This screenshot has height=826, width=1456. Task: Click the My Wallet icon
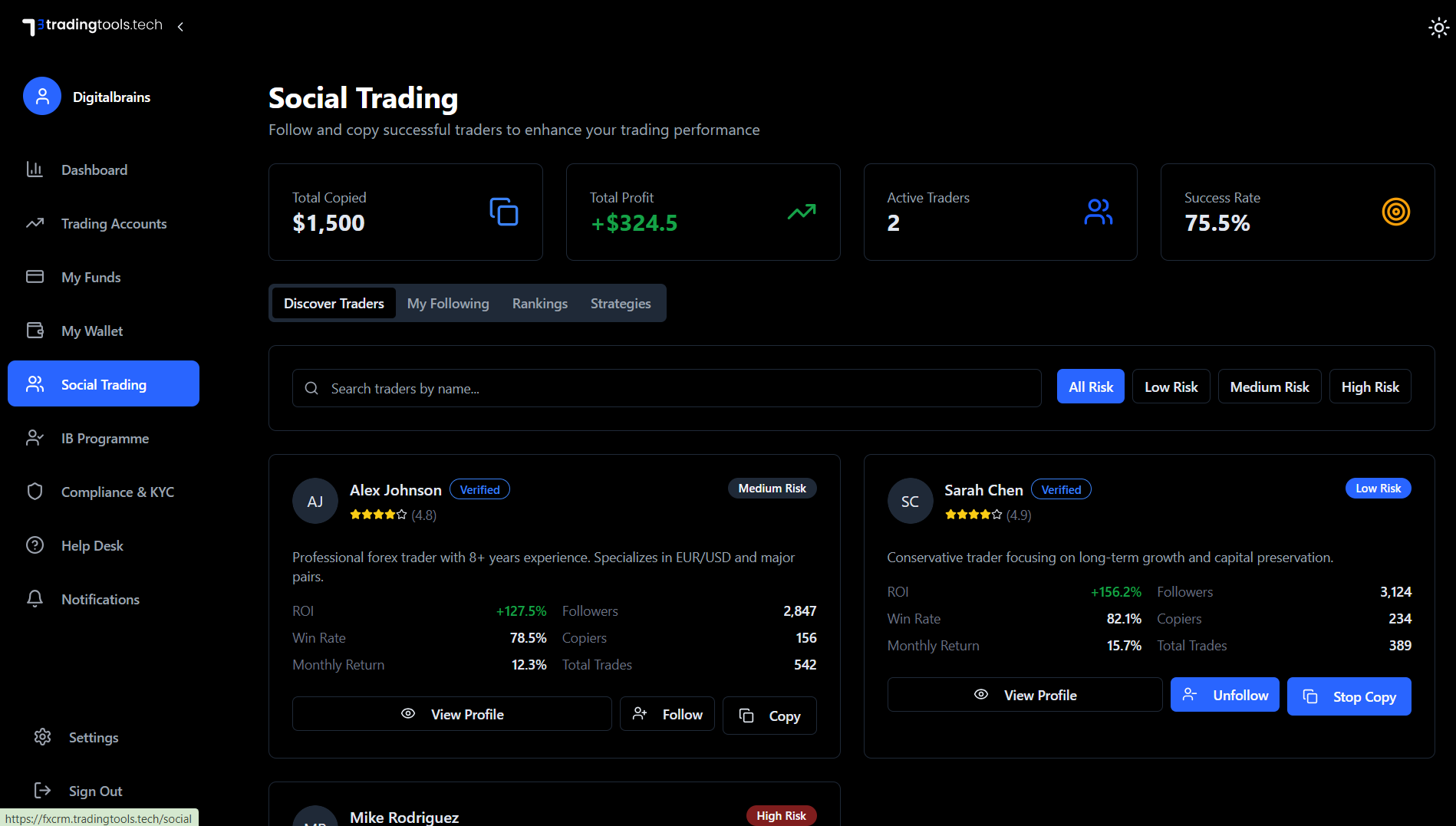(35, 331)
